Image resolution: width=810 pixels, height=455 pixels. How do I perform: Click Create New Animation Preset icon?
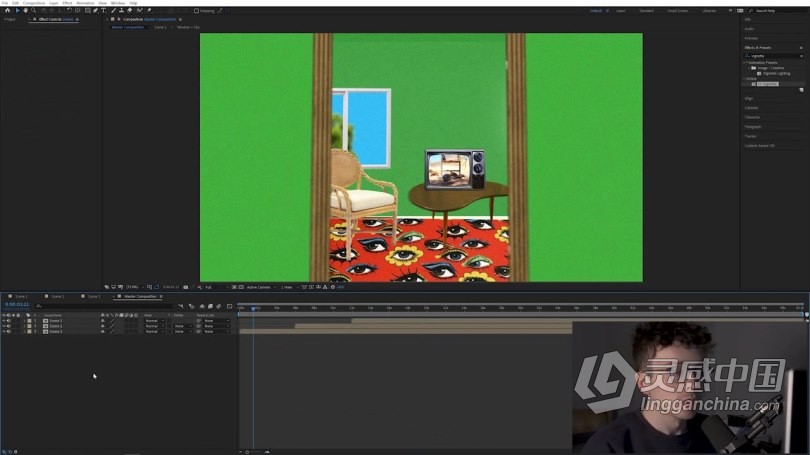[801, 90]
